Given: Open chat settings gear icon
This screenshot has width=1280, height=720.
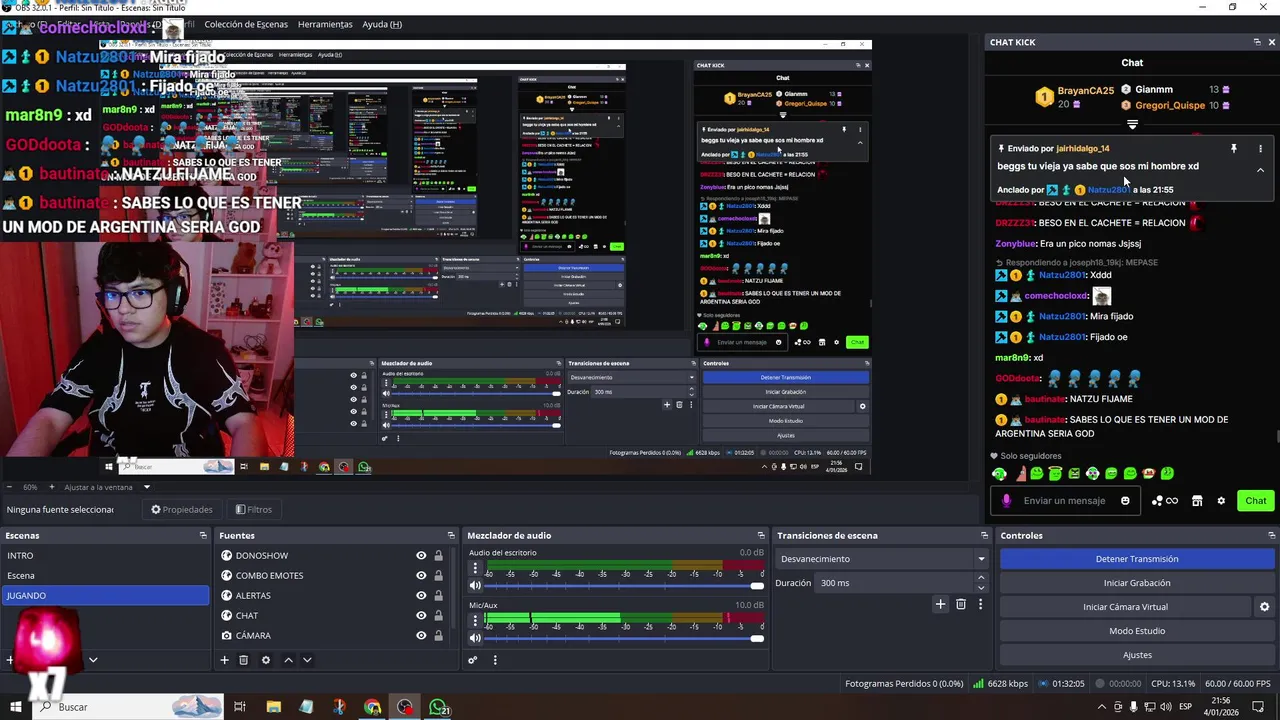Looking at the screenshot, I should pyautogui.click(x=1221, y=501).
